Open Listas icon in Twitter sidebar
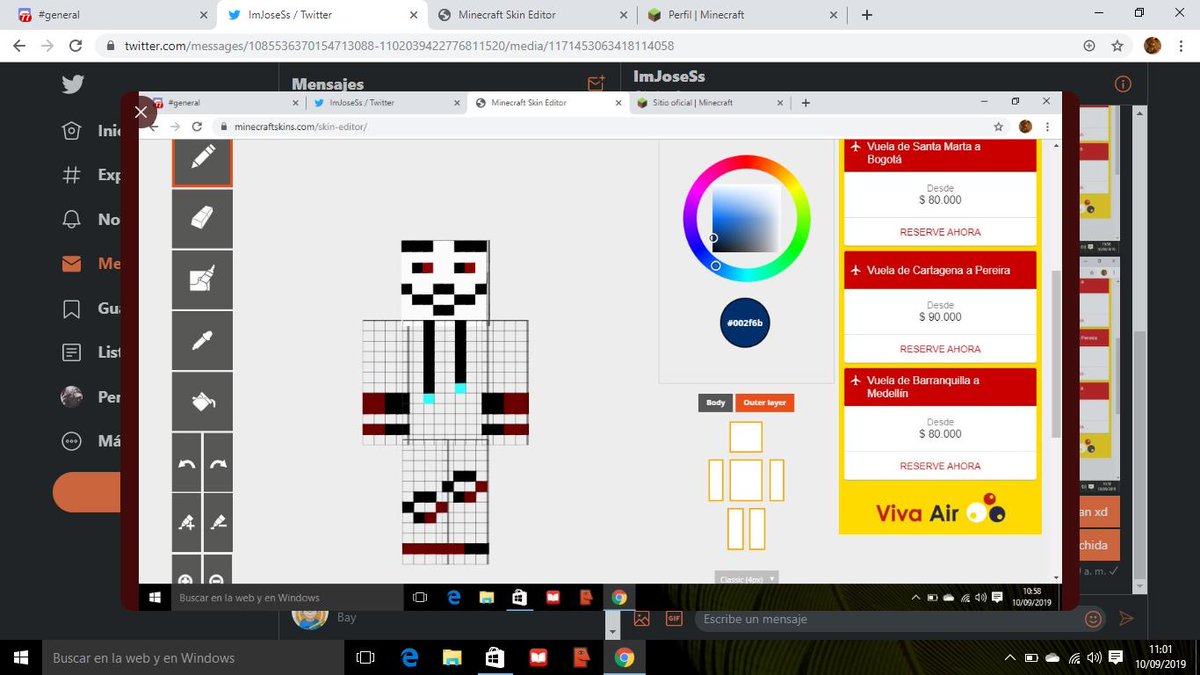Image resolution: width=1200 pixels, height=675 pixels. 71,352
